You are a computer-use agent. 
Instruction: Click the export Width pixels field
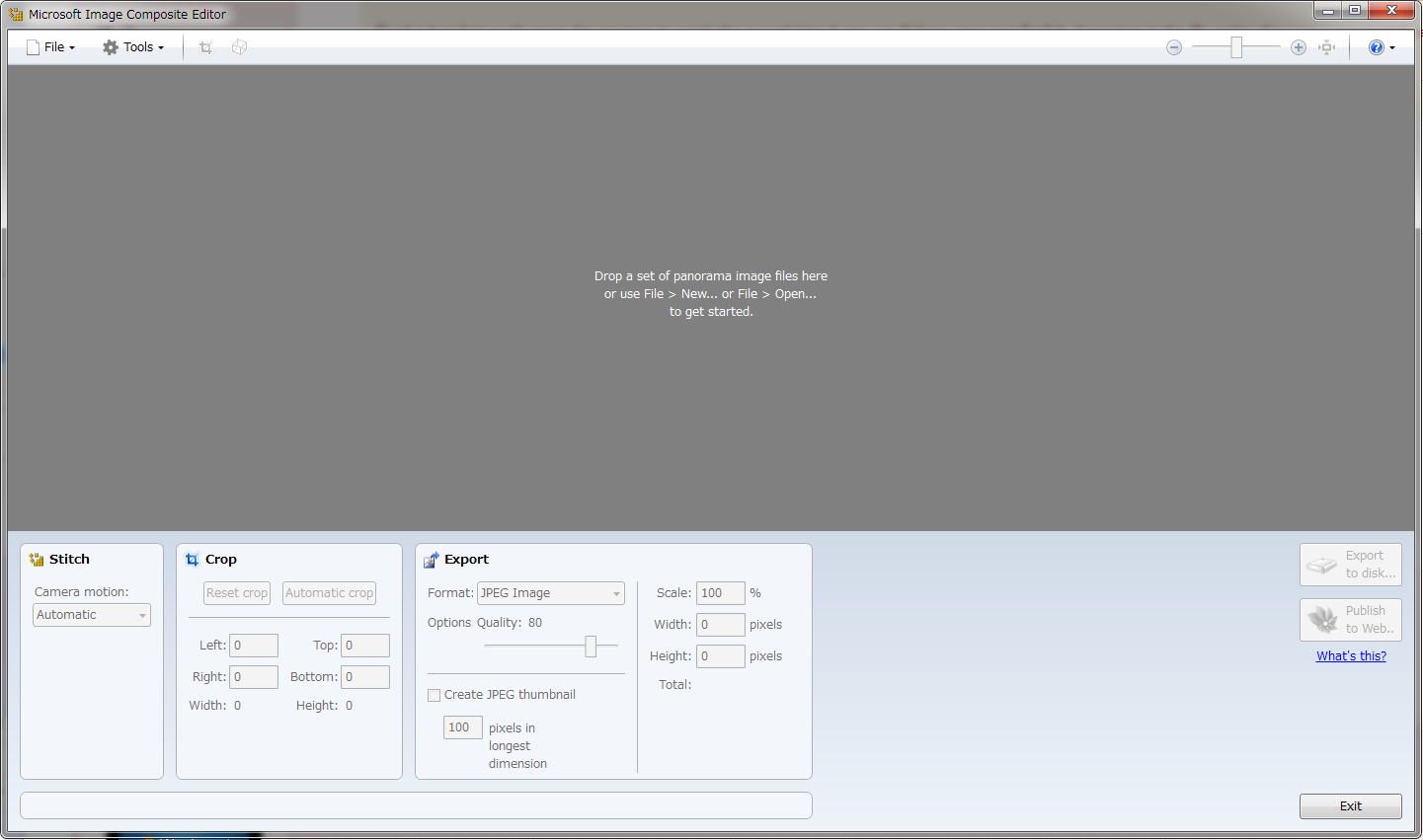point(721,625)
